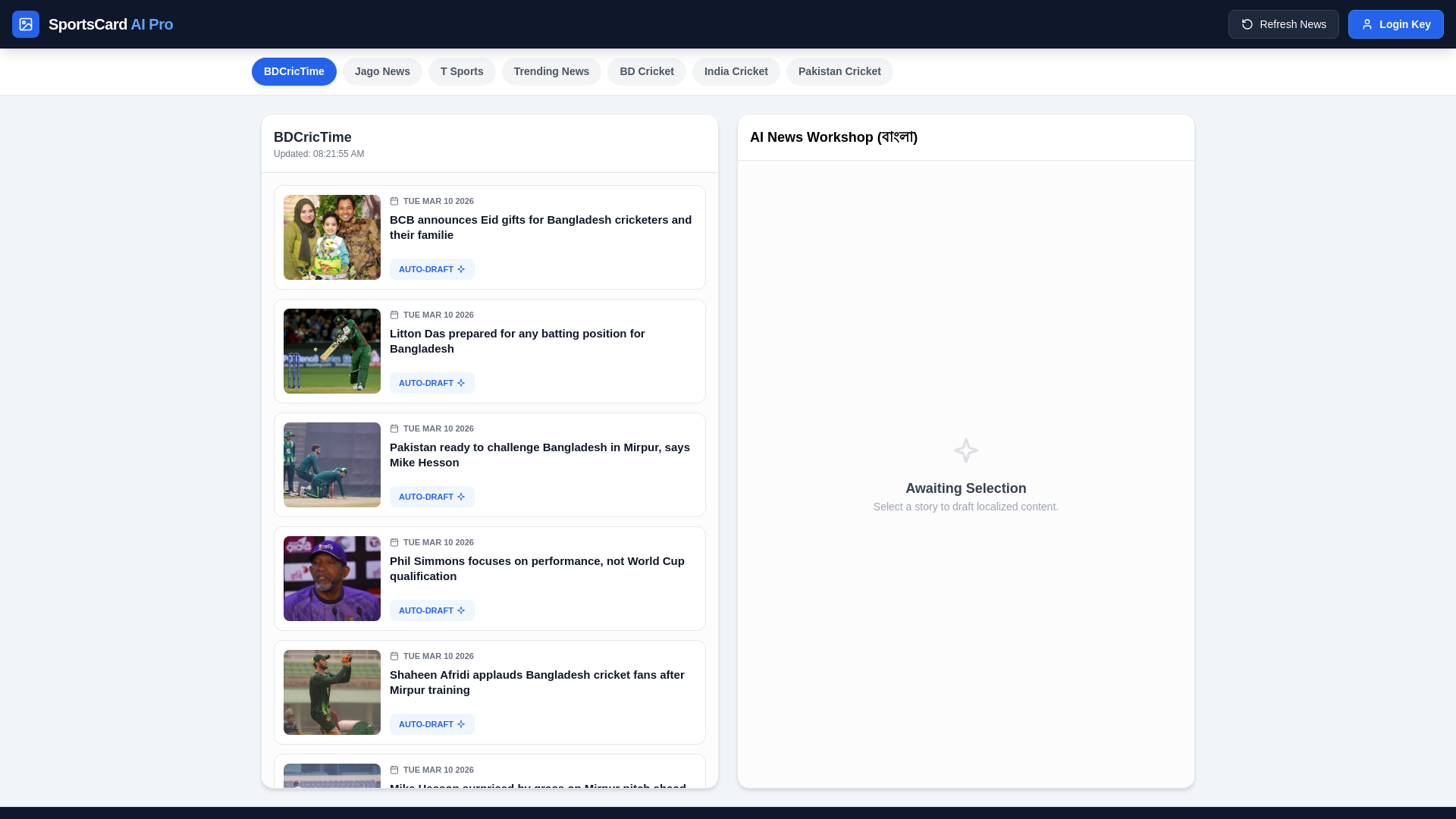
Task: Select the BD Cricket tab
Action: point(647,71)
